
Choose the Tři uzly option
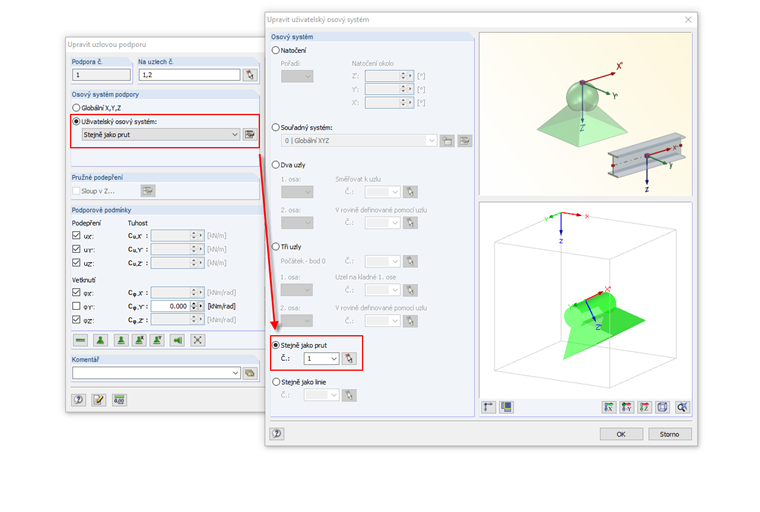(276, 247)
